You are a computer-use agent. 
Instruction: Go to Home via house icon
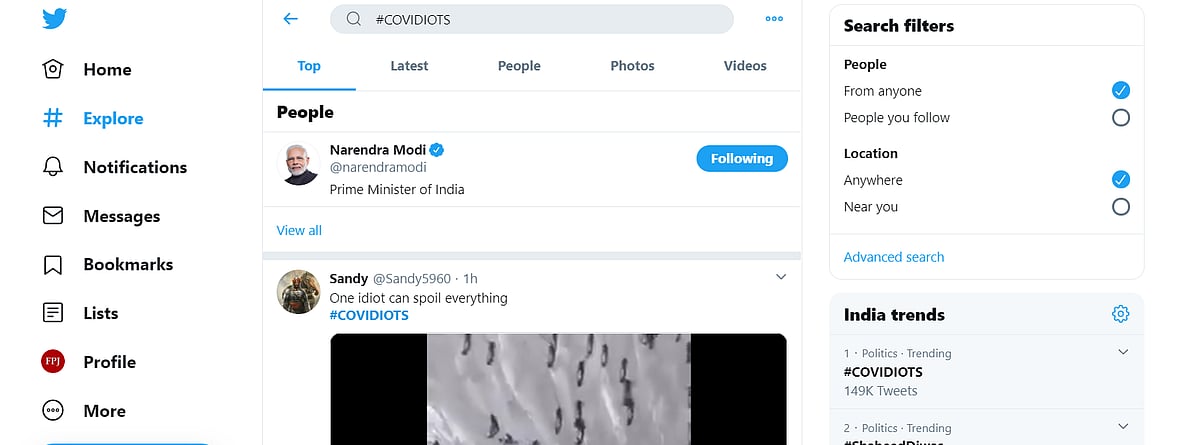(x=53, y=70)
